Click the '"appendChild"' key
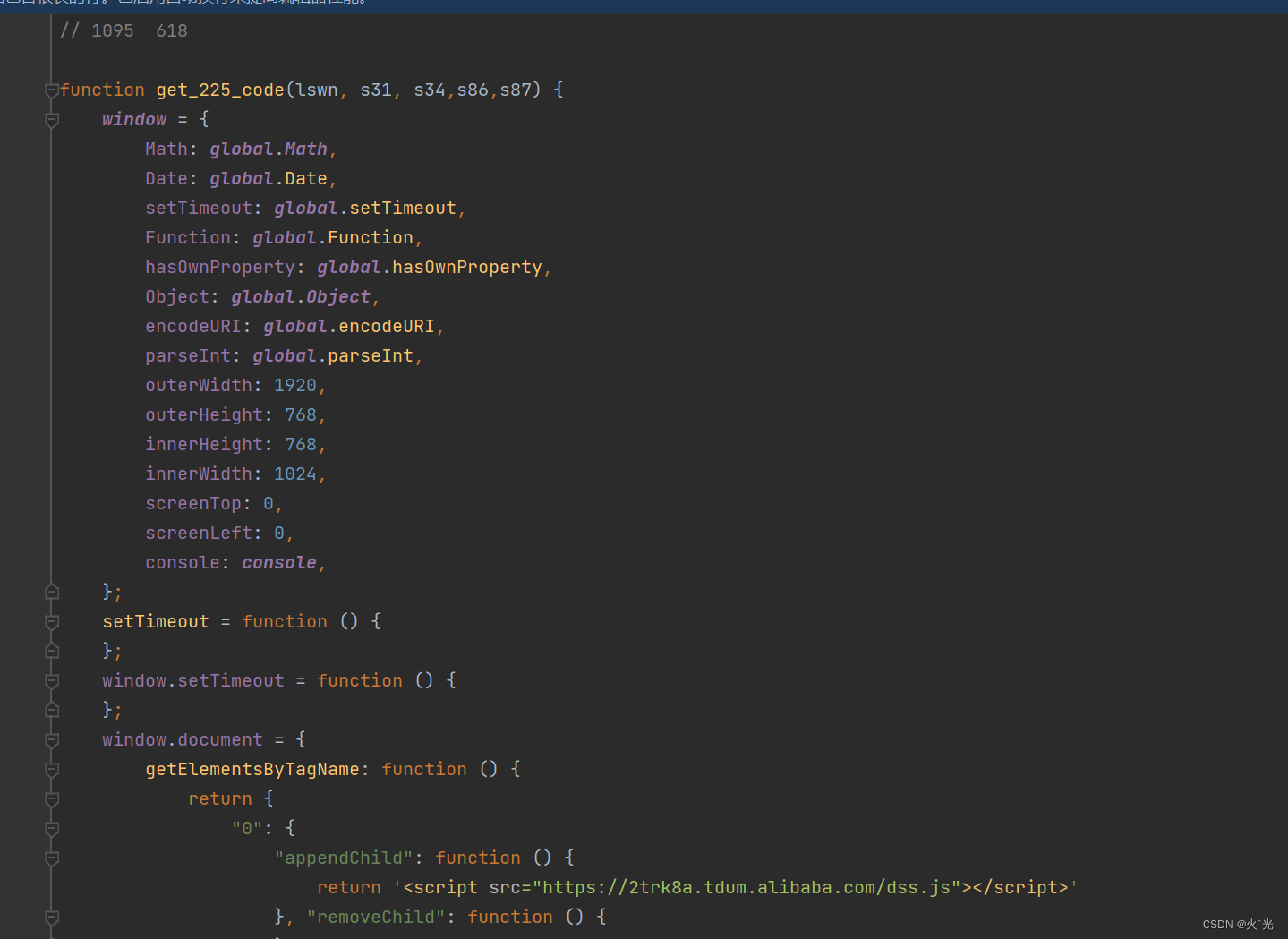This screenshot has height=939, width=1288. (344, 858)
